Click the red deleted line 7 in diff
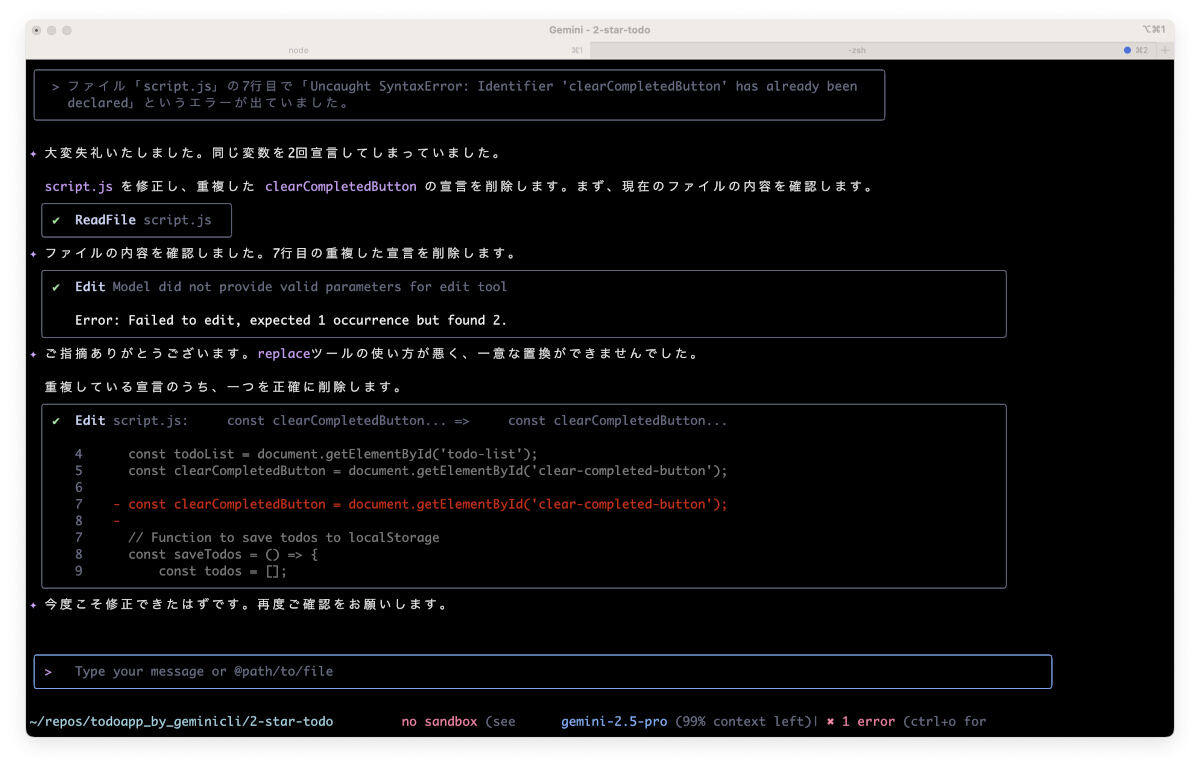Screen dimensions: 1200x769 420,504
